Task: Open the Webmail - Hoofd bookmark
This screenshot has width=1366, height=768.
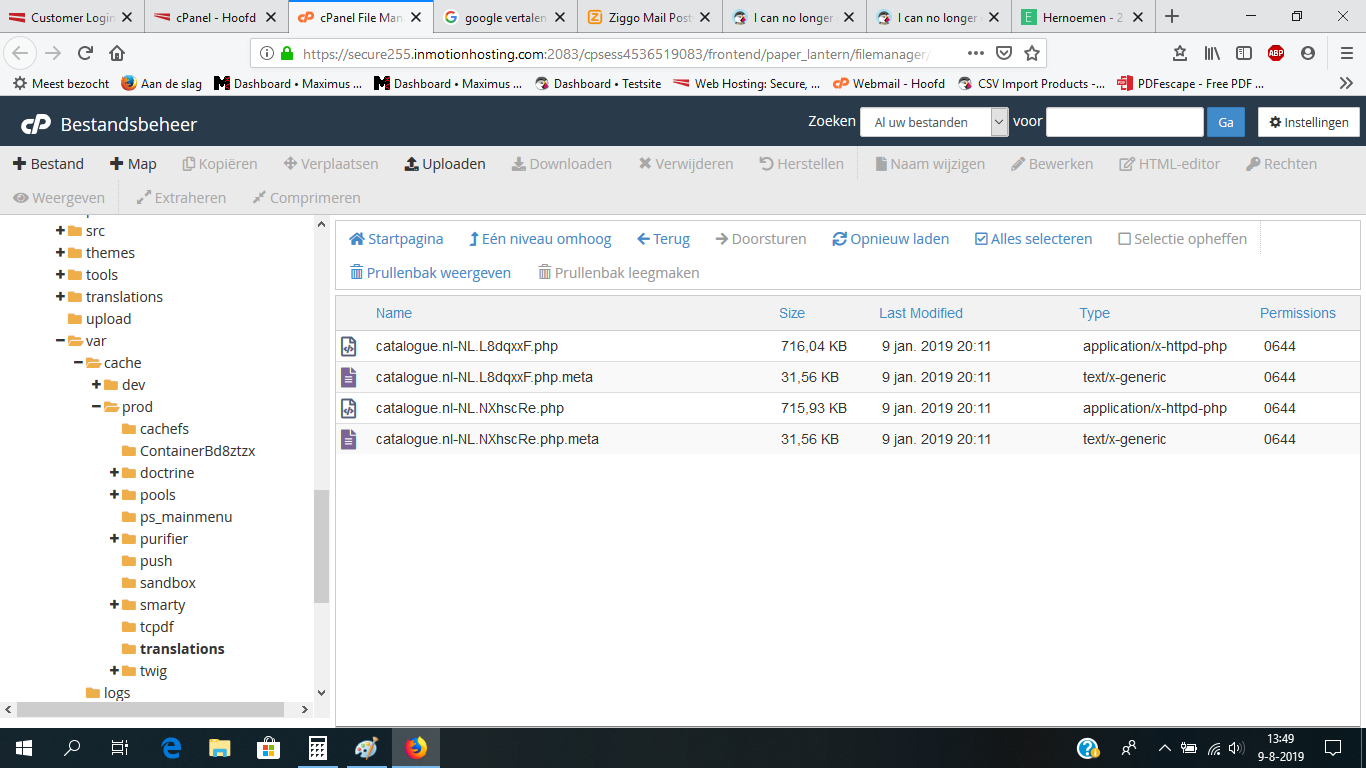Action: (x=888, y=84)
